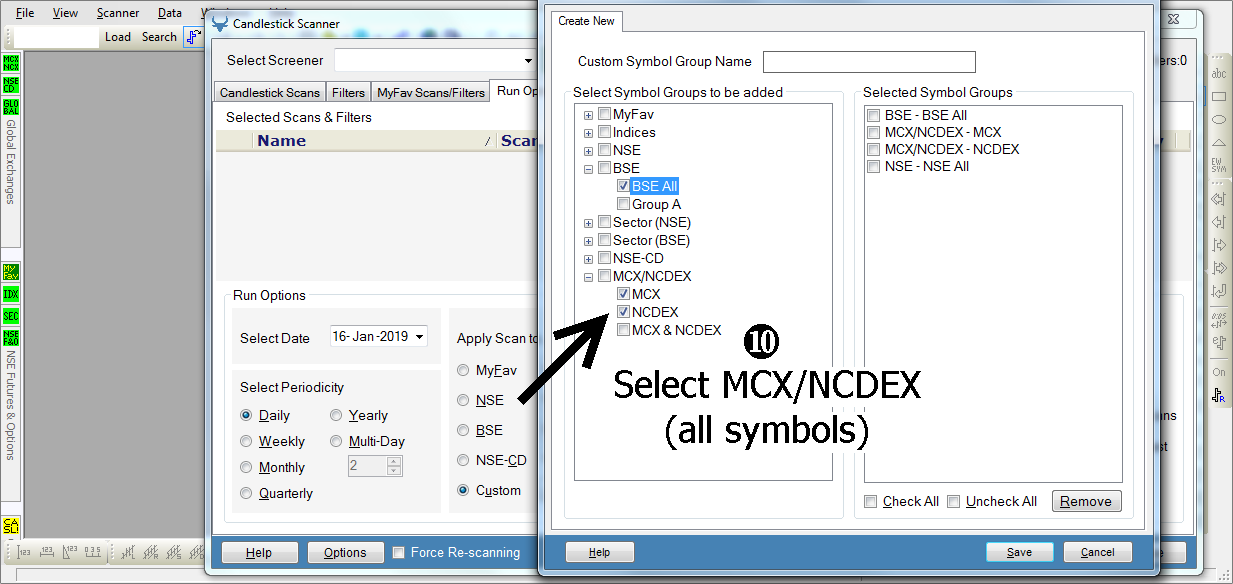Select the Weekly periodicity radio button

(246, 441)
